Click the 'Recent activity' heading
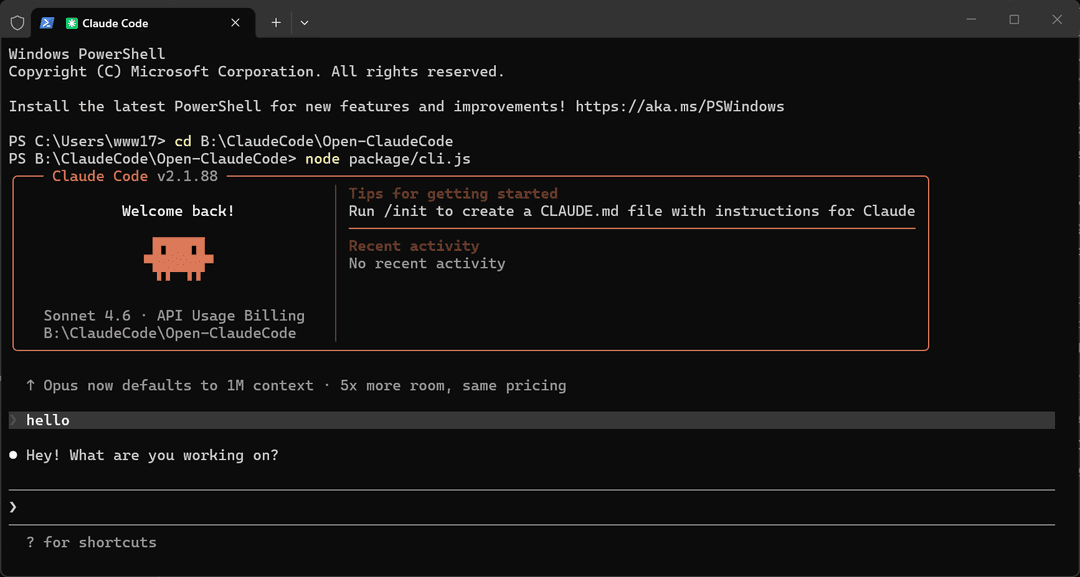Image resolution: width=1080 pixels, height=577 pixels. click(x=414, y=246)
